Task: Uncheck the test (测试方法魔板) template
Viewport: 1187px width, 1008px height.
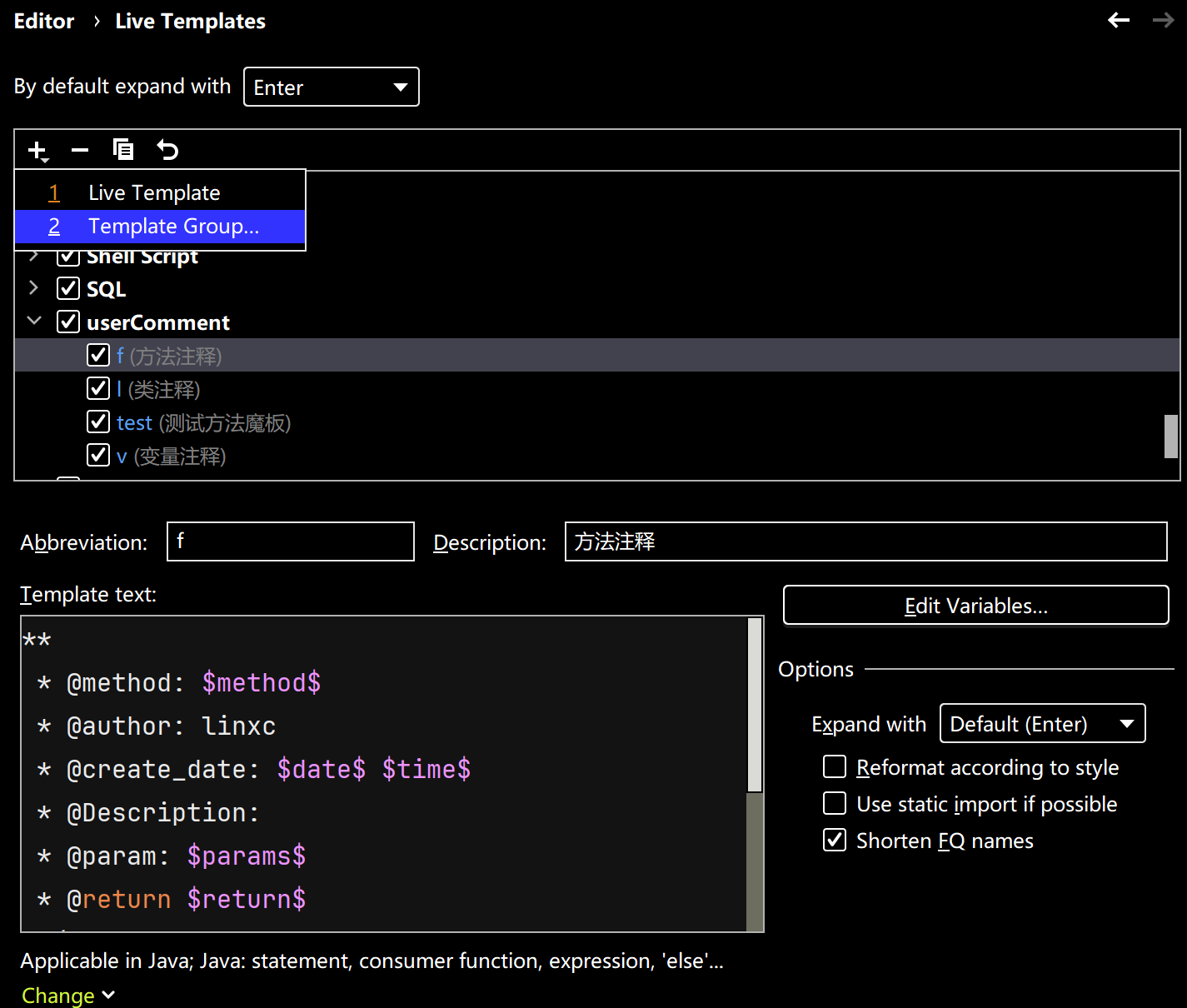Action: [98, 422]
